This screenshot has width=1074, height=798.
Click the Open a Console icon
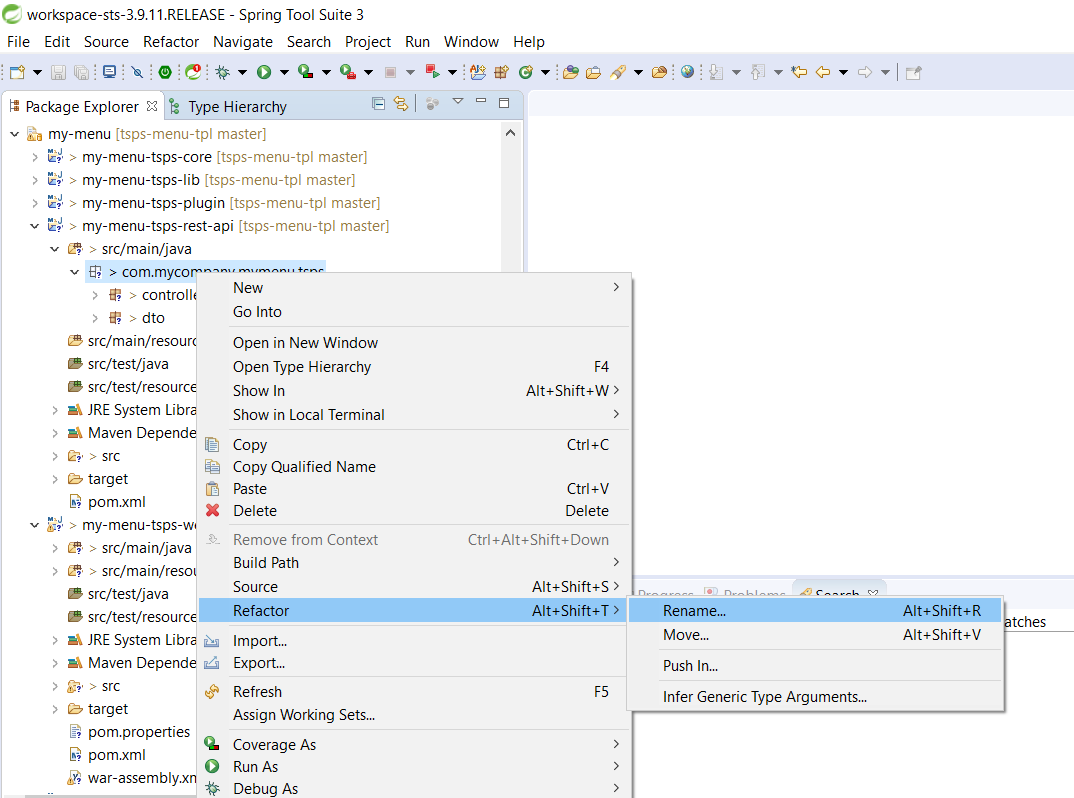tap(109, 72)
